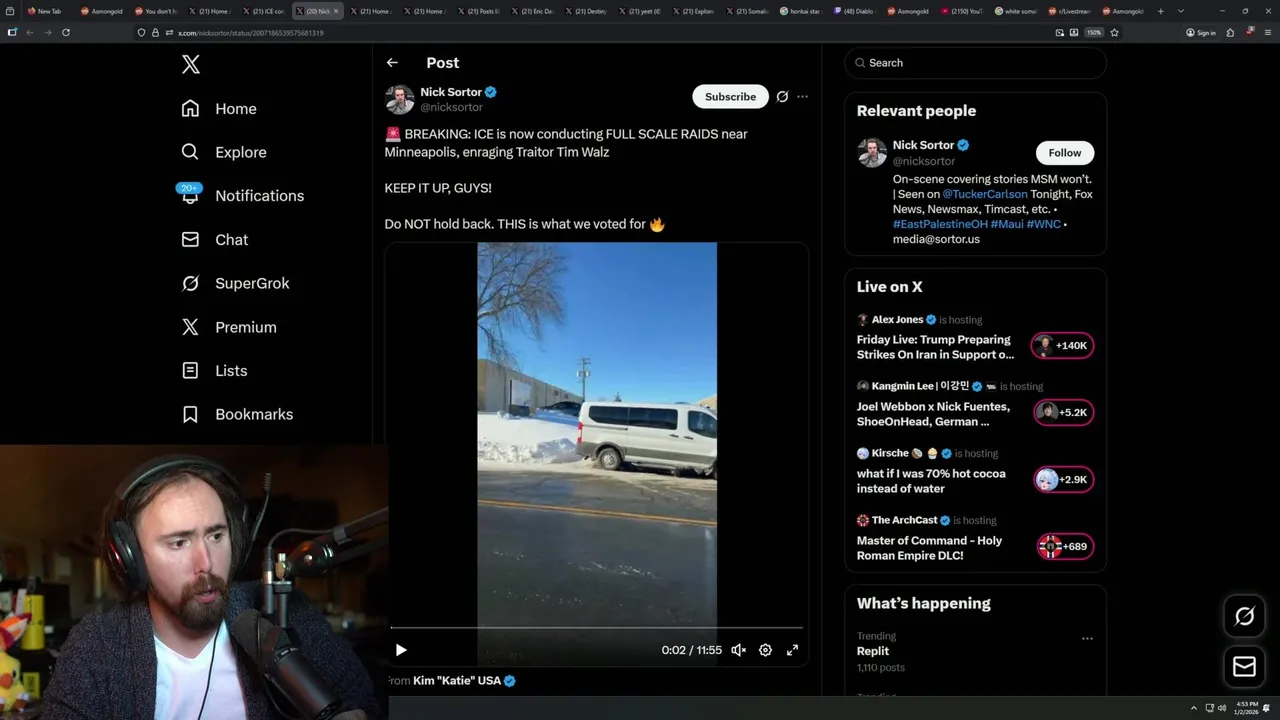The image size is (1280, 720).
Task: Click the address bar URL
Action: click(x=251, y=33)
